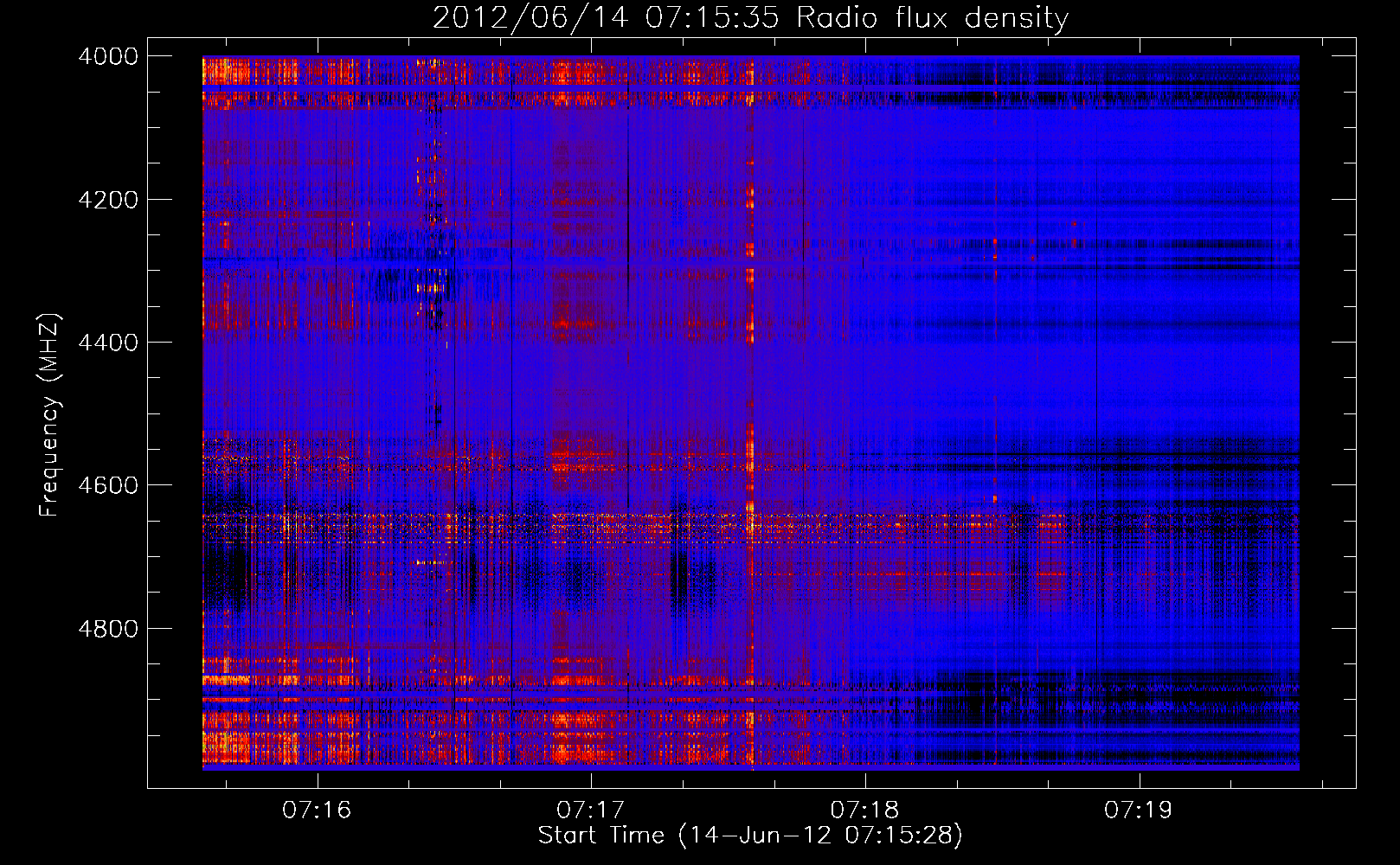Click the 07:18 time tick label
The image size is (1400, 865).
(865, 811)
